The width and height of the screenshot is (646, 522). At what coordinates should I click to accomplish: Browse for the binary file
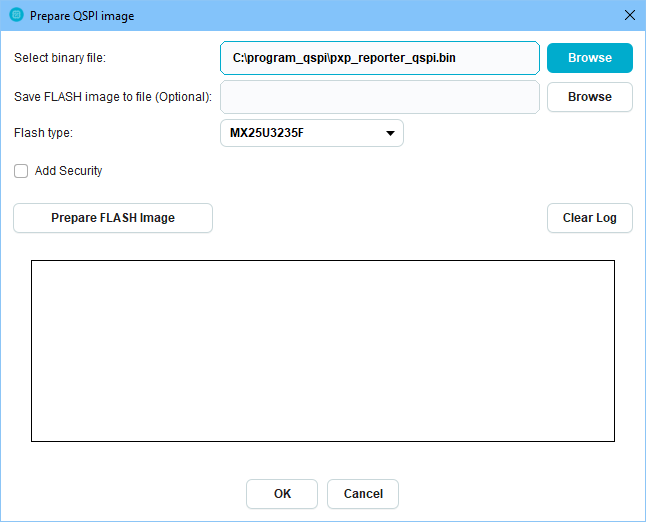pyautogui.click(x=590, y=58)
